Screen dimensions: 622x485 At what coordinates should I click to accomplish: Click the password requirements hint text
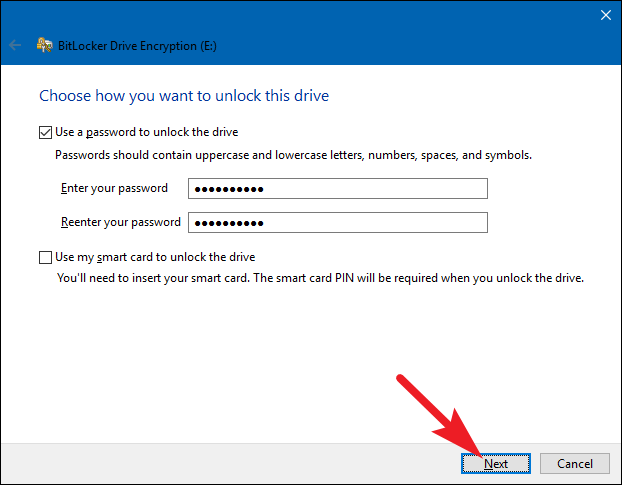click(292, 155)
